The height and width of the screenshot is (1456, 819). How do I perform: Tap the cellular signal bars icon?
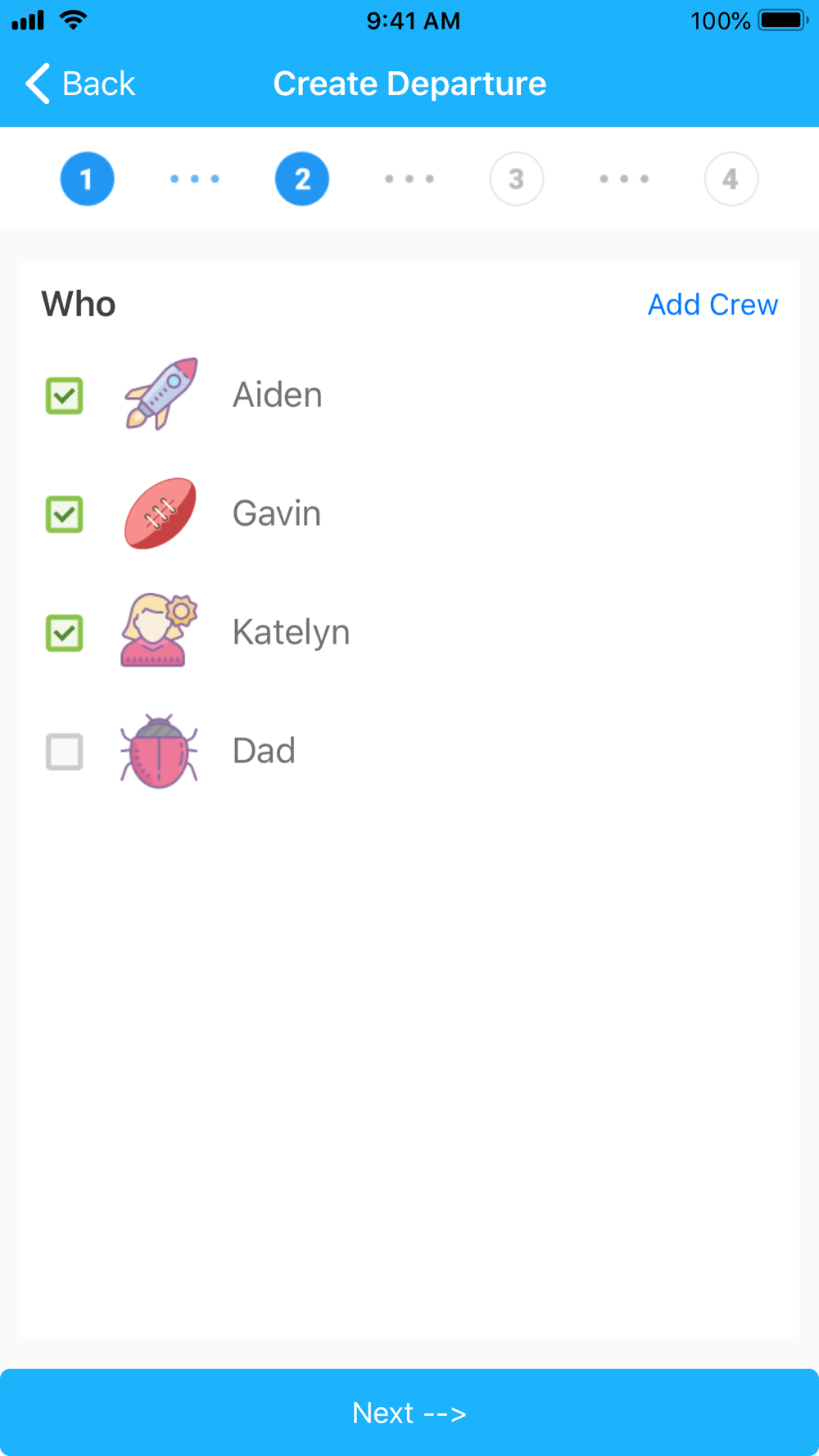point(28,20)
